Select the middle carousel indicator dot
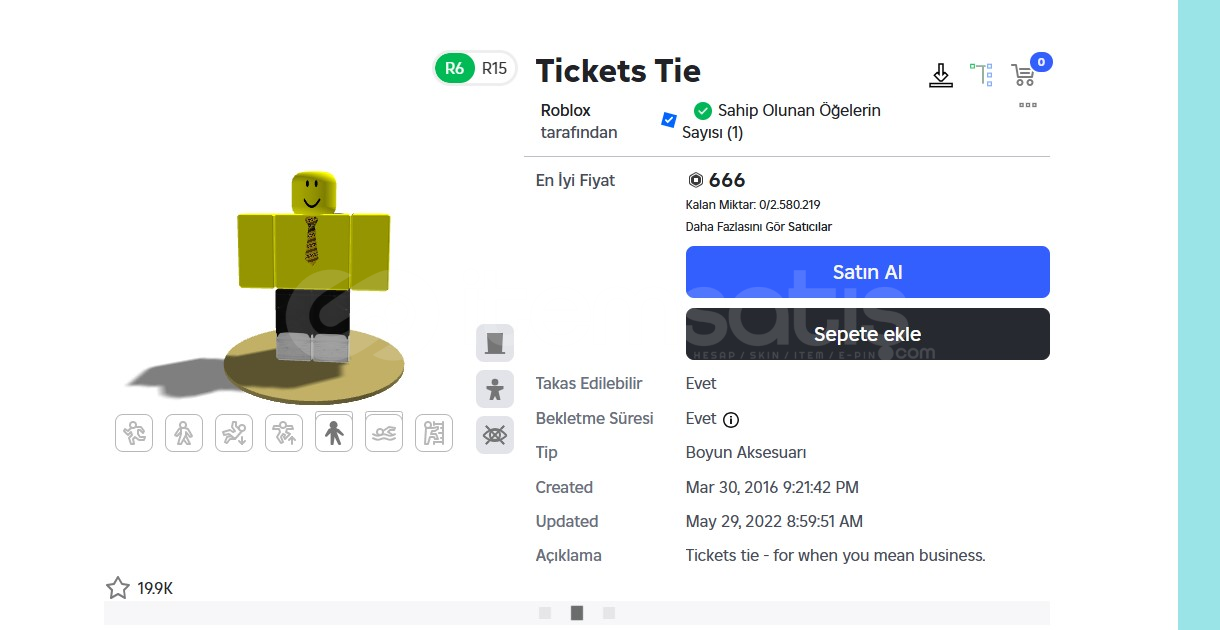Image resolution: width=1220 pixels, height=630 pixels. point(577,613)
